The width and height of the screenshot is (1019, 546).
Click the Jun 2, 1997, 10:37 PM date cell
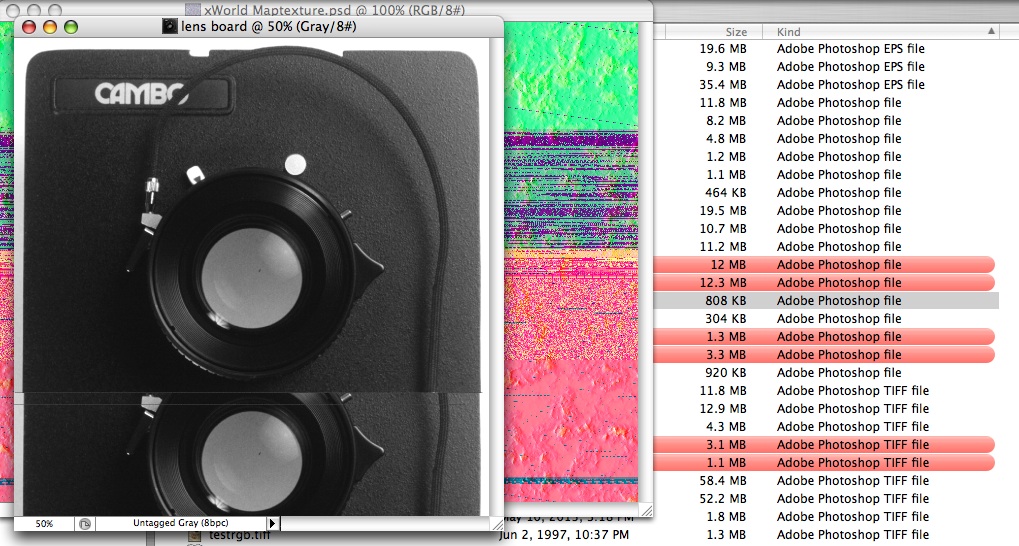(565, 535)
